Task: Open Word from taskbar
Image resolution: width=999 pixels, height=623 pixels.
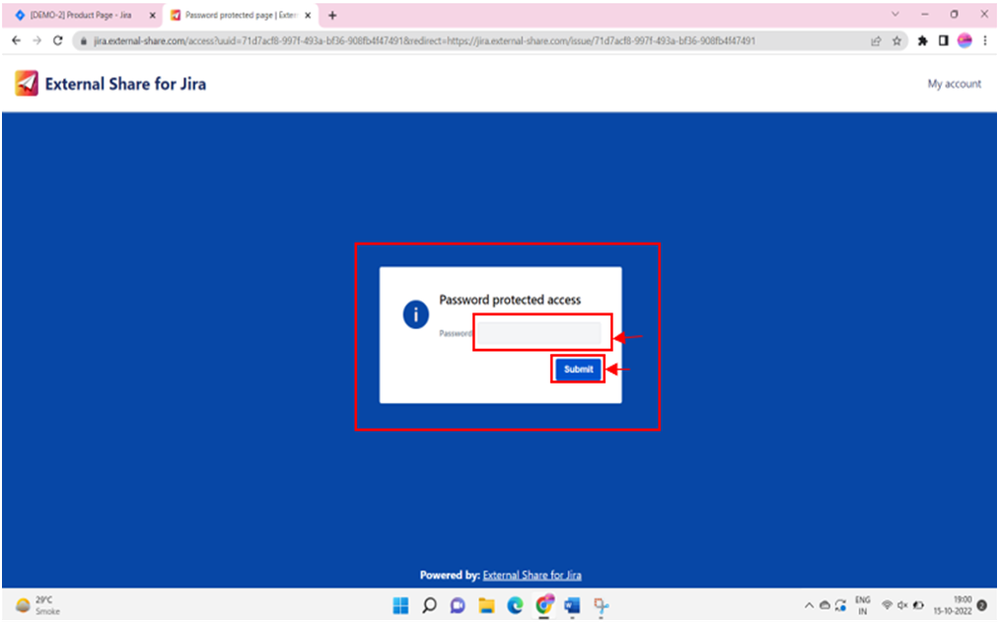Action: click(x=572, y=605)
